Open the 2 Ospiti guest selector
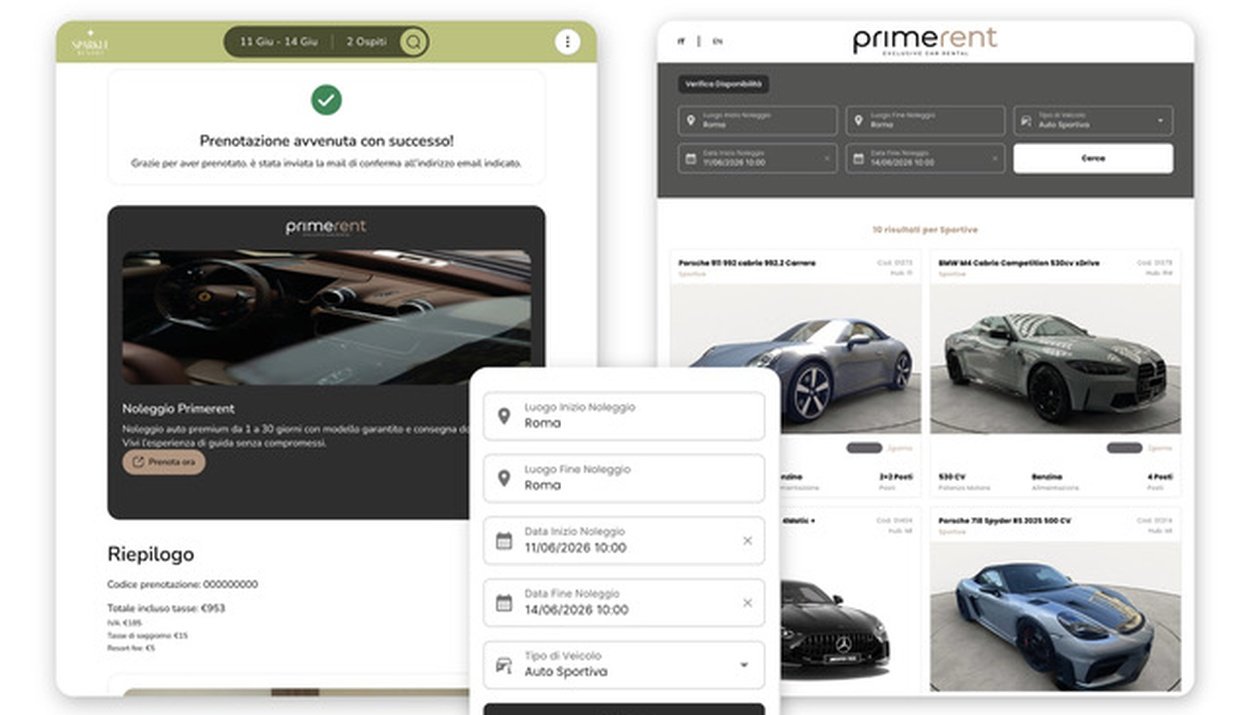 pyautogui.click(x=366, y=42)
